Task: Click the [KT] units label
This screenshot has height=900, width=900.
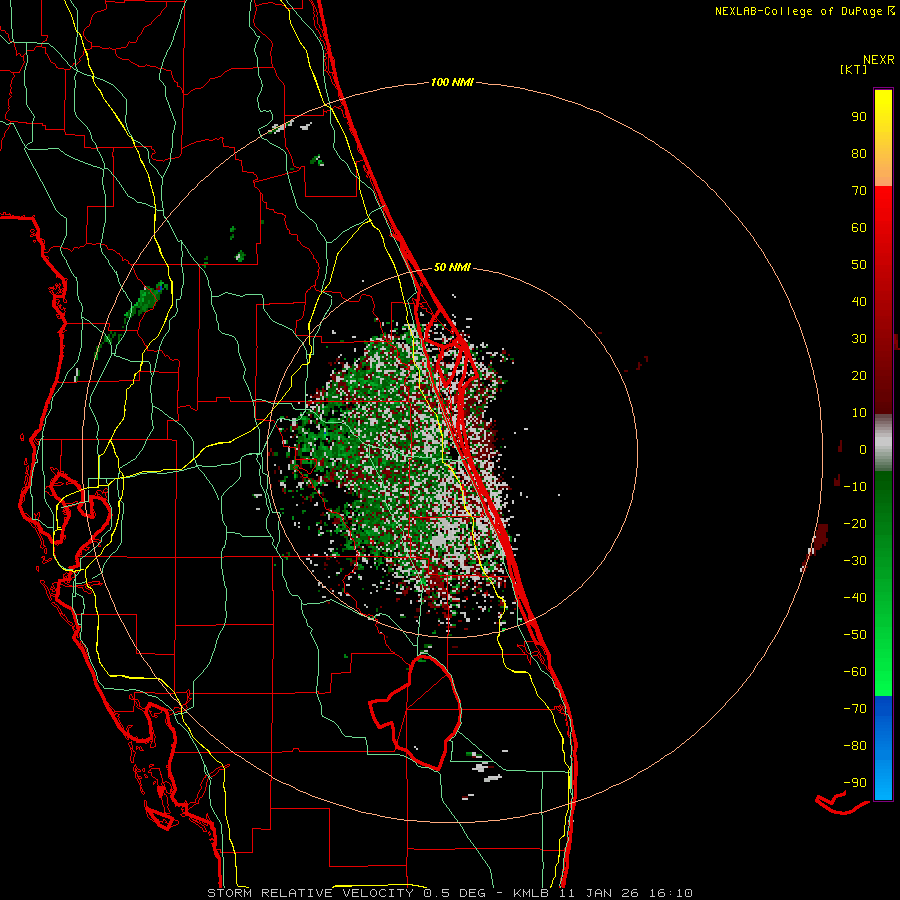Action: point(853,69)
